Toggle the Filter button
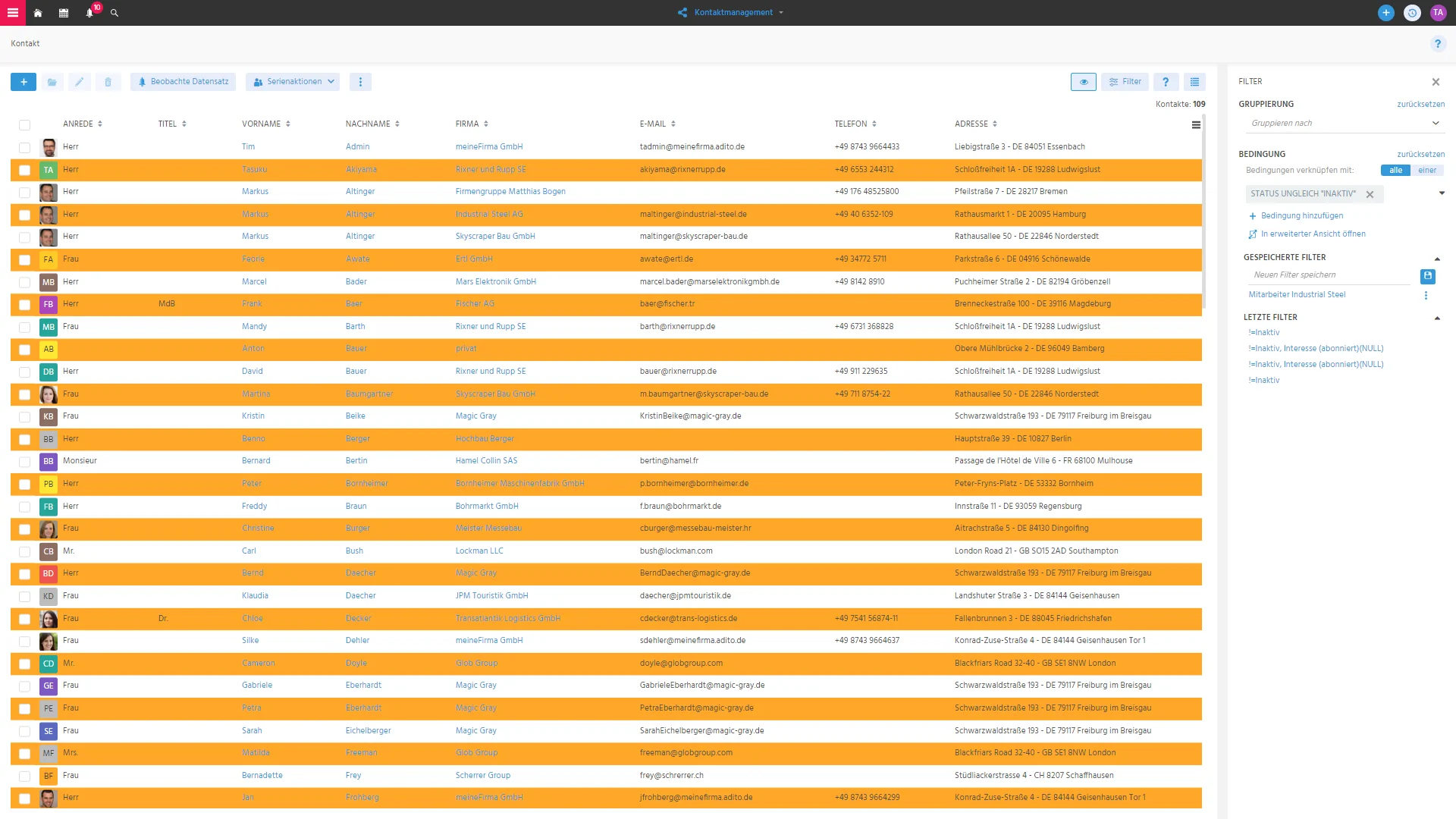 1125,82
